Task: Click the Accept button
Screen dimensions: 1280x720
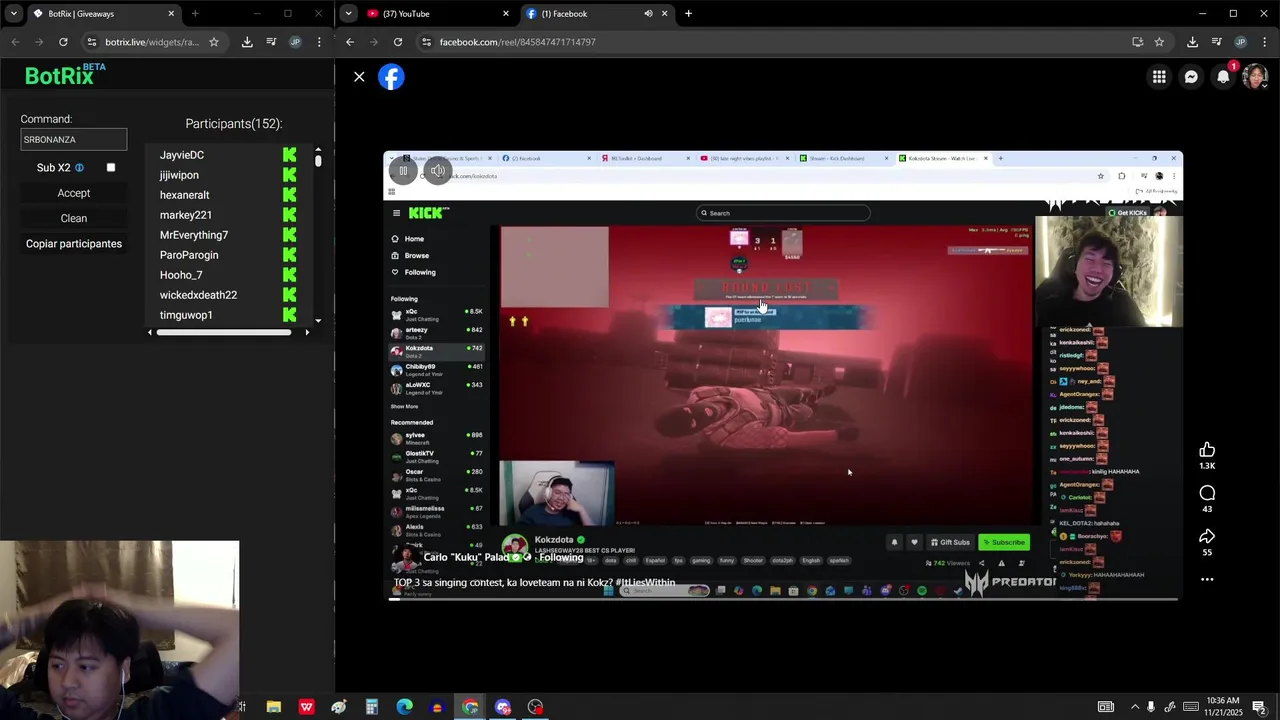Action: pyautogui.click(x=74, y=193)
